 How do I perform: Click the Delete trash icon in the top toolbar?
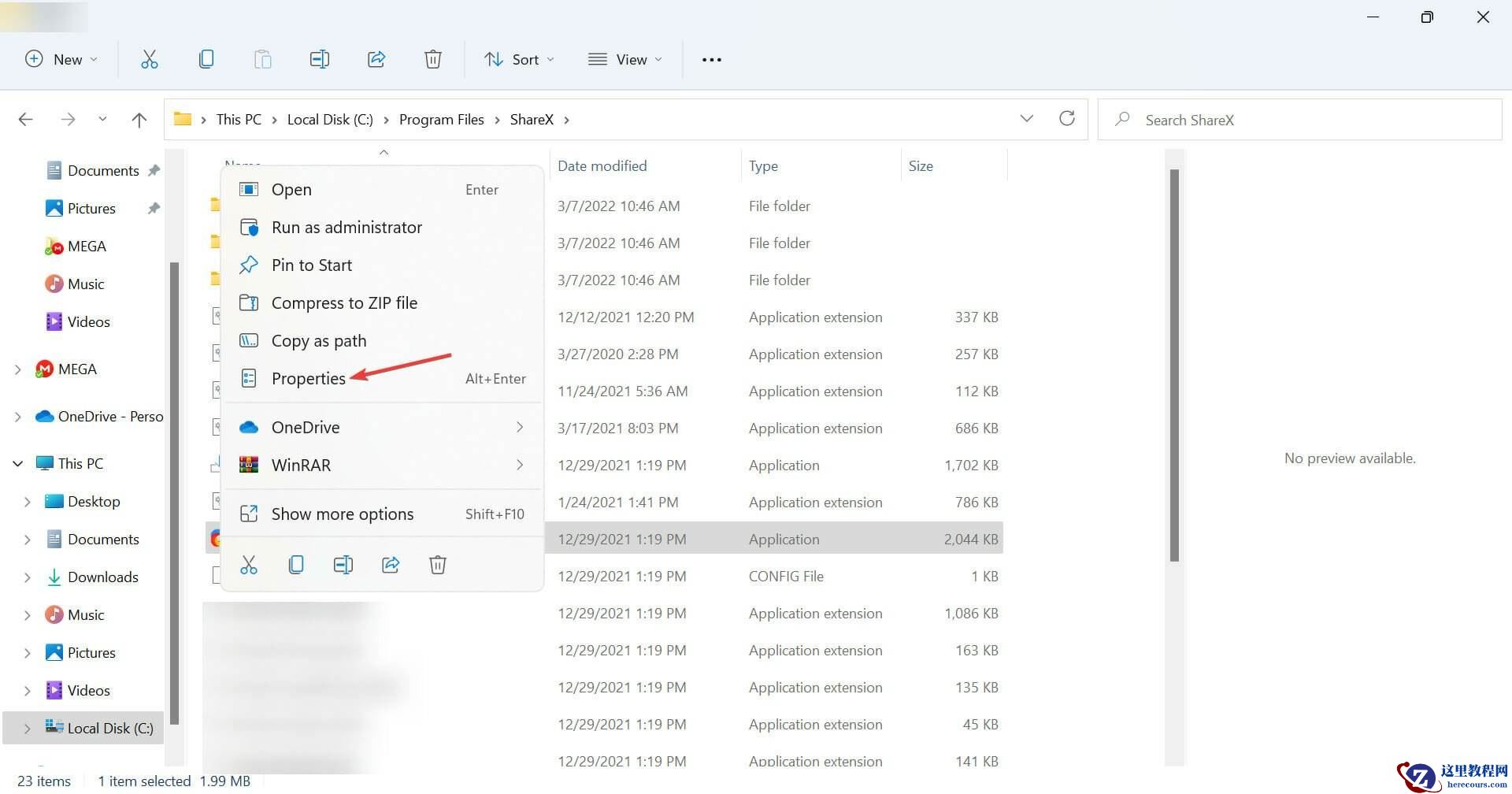click(432, 59)
